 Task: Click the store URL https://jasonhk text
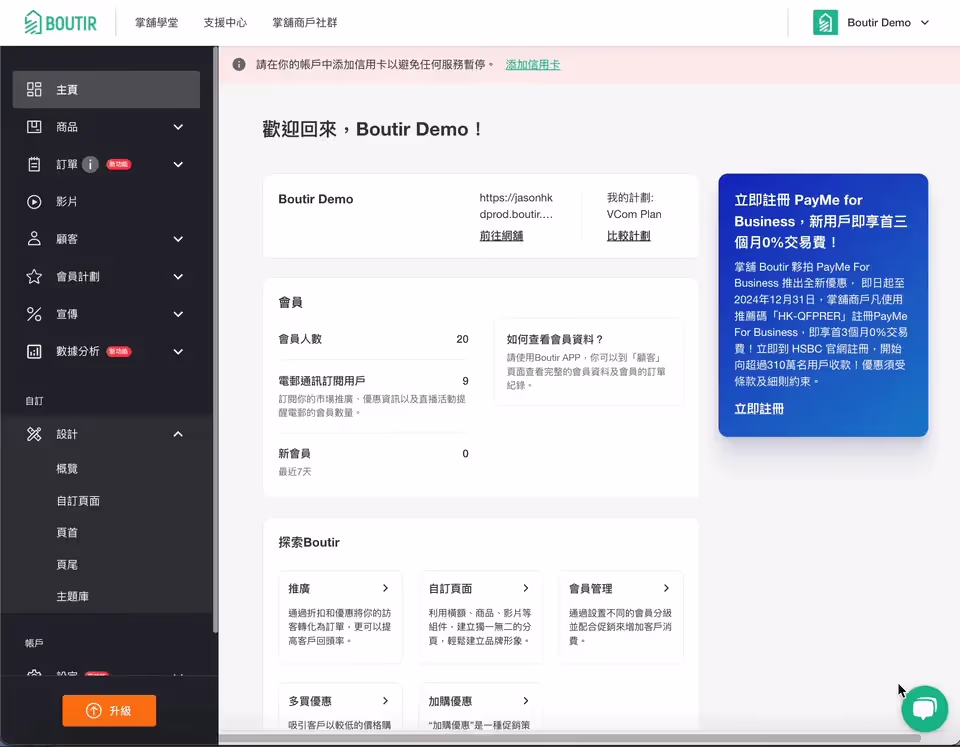pos(516,198)
